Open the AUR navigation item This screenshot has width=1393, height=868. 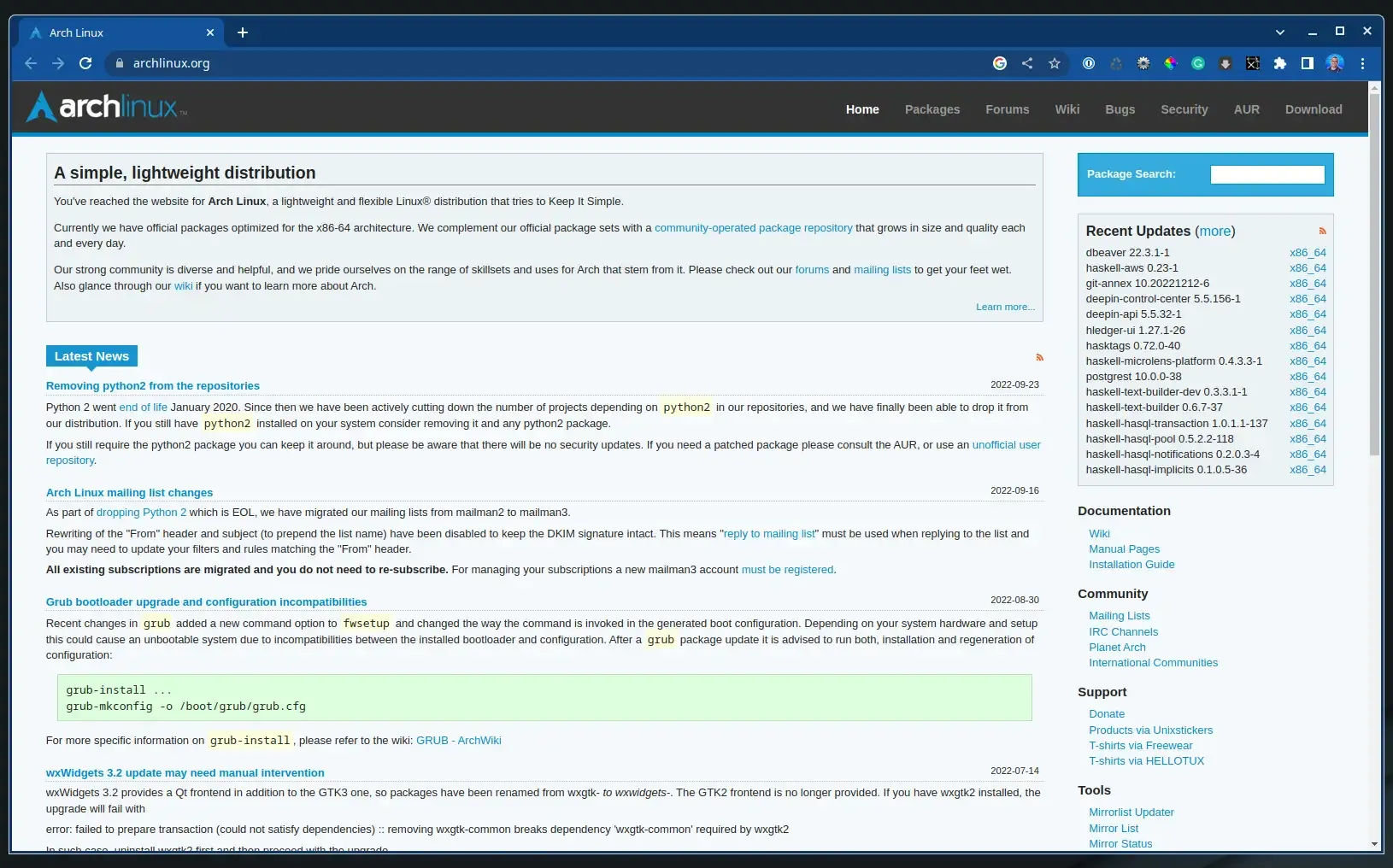point(1246,109)
